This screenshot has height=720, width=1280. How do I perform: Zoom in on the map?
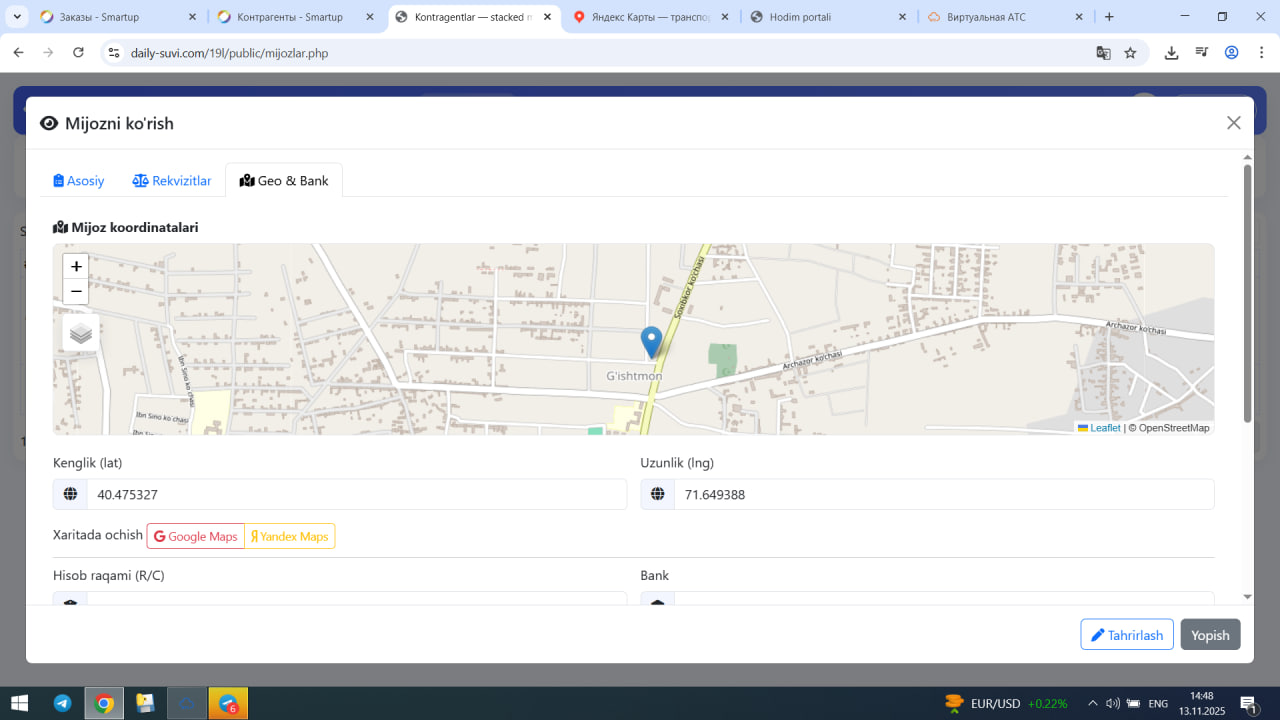[x=76, y=267]
